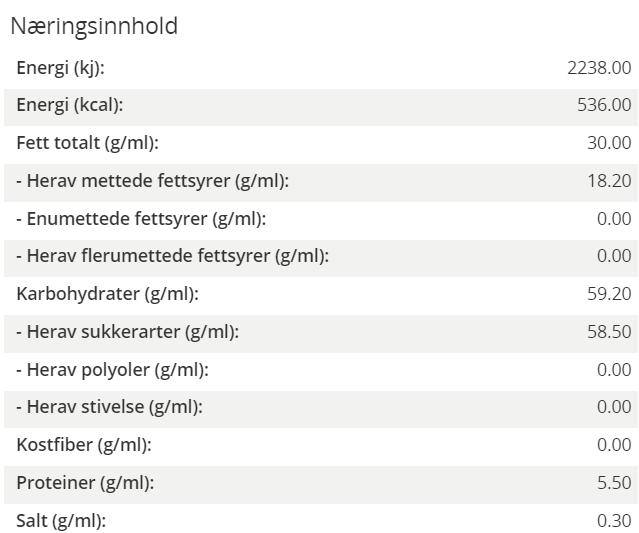Select the Herav sukkerarter label
This screenshot has width=639, height=533.
click(128, 332)
